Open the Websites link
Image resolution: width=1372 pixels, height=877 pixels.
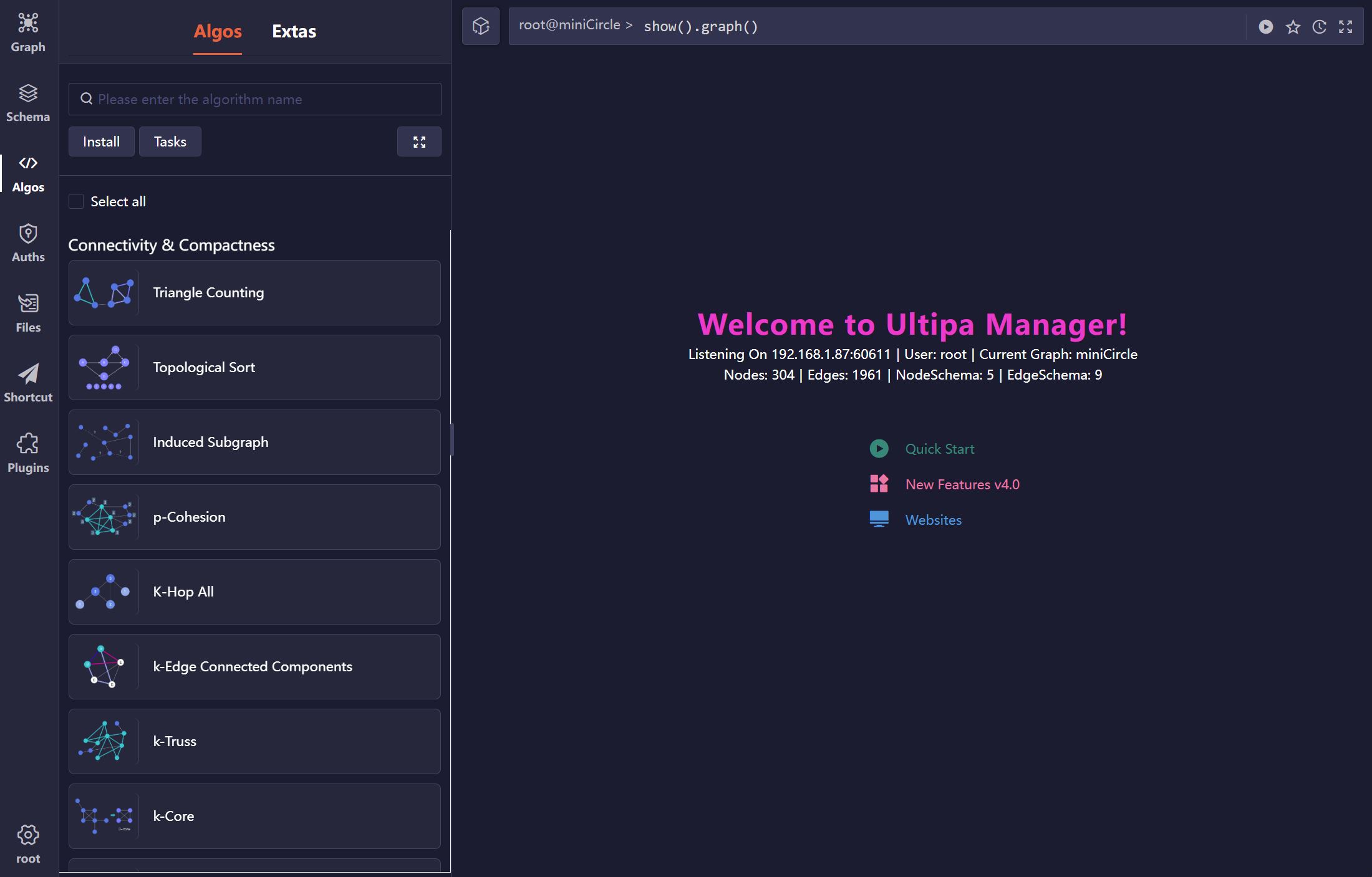pyautogui.click(x=934, y=520)
